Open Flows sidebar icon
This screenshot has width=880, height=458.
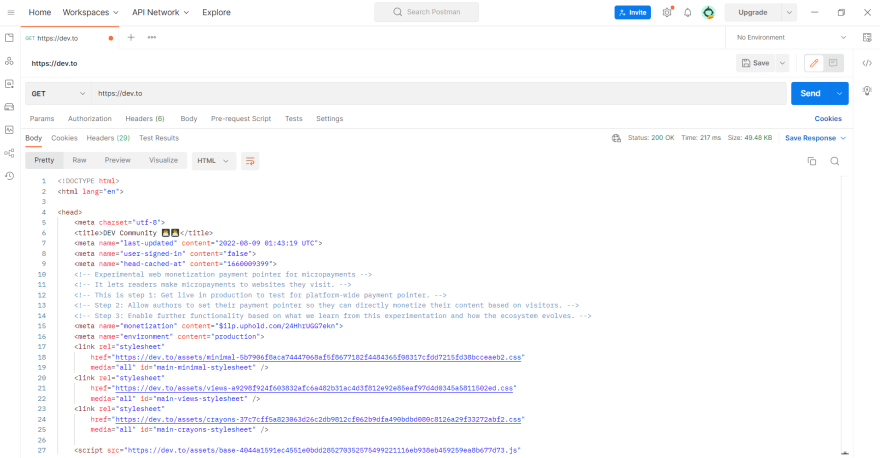10,153
